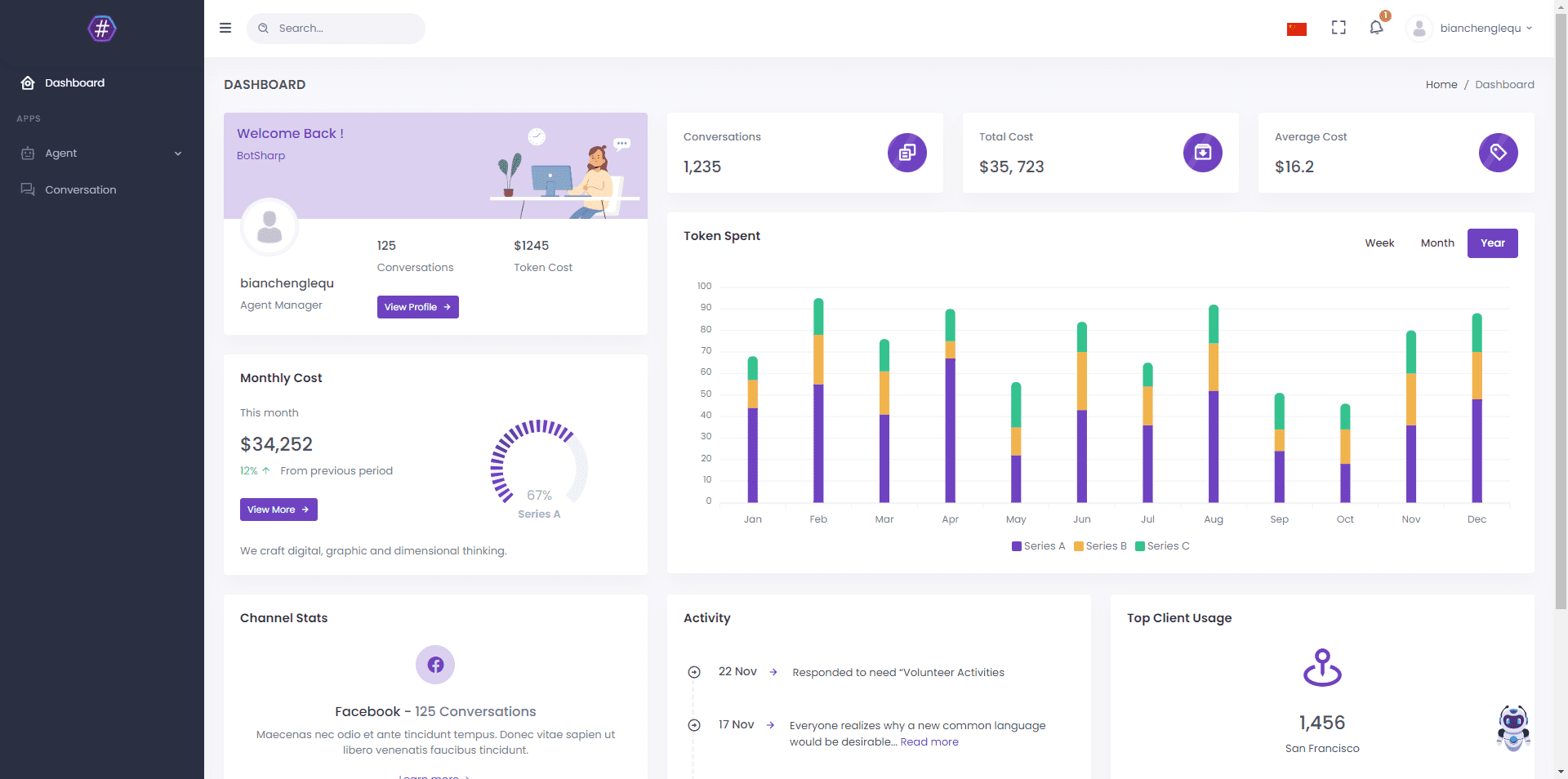Click the $35, 723 total cost value
Image resolution: width=1568 pixels, height=779 pixels.
coord(1012,167)
